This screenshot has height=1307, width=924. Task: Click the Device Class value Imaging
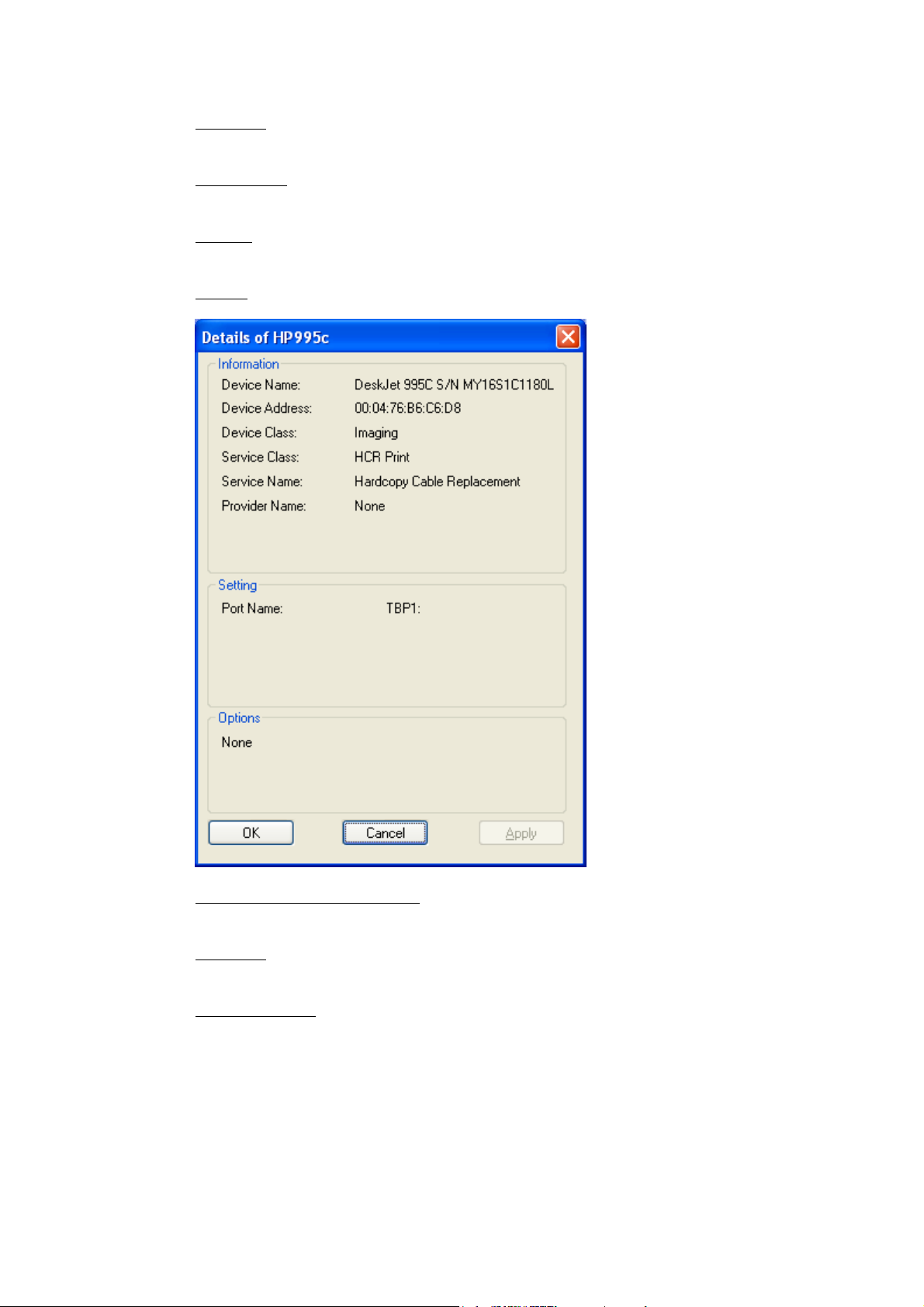click(x=376, y=433)
